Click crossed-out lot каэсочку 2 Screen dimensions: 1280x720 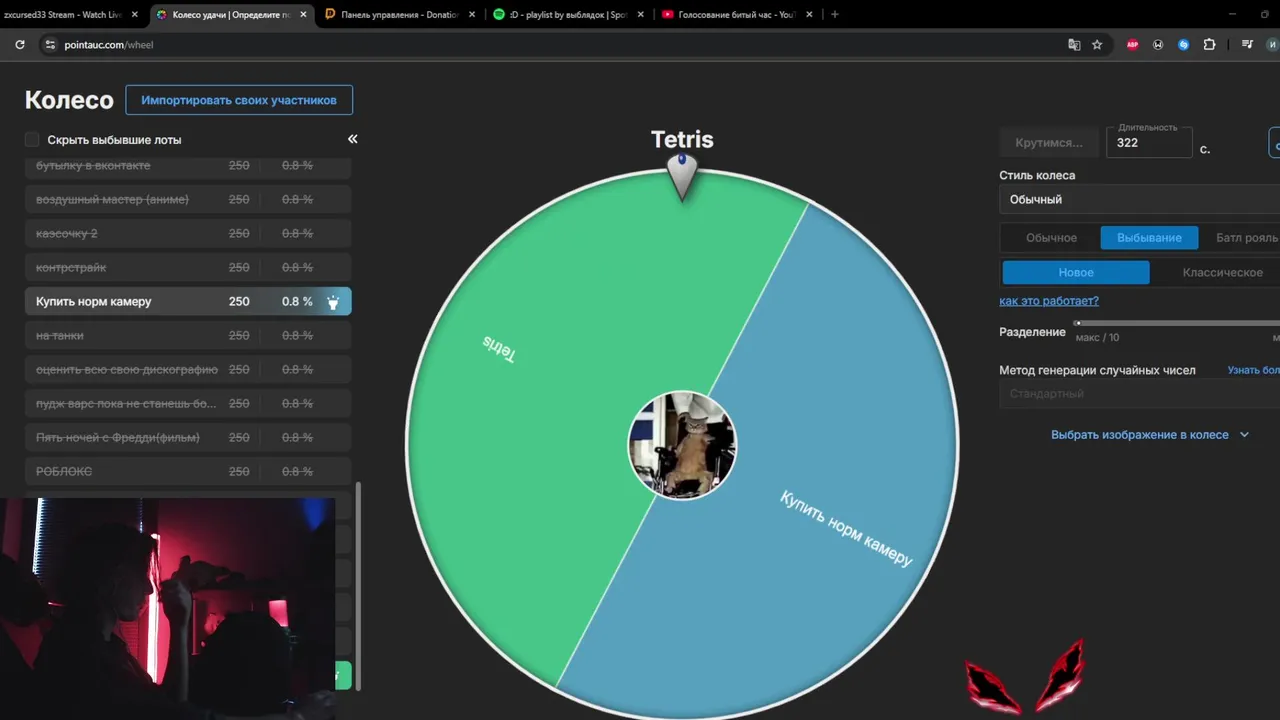click(x=188, y=234)
